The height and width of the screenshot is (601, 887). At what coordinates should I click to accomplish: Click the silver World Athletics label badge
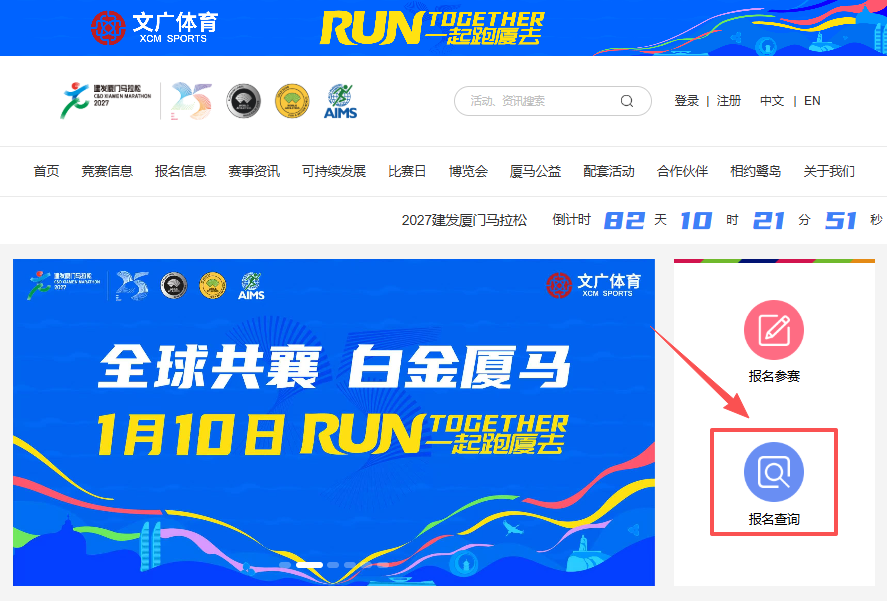[244, 101]
